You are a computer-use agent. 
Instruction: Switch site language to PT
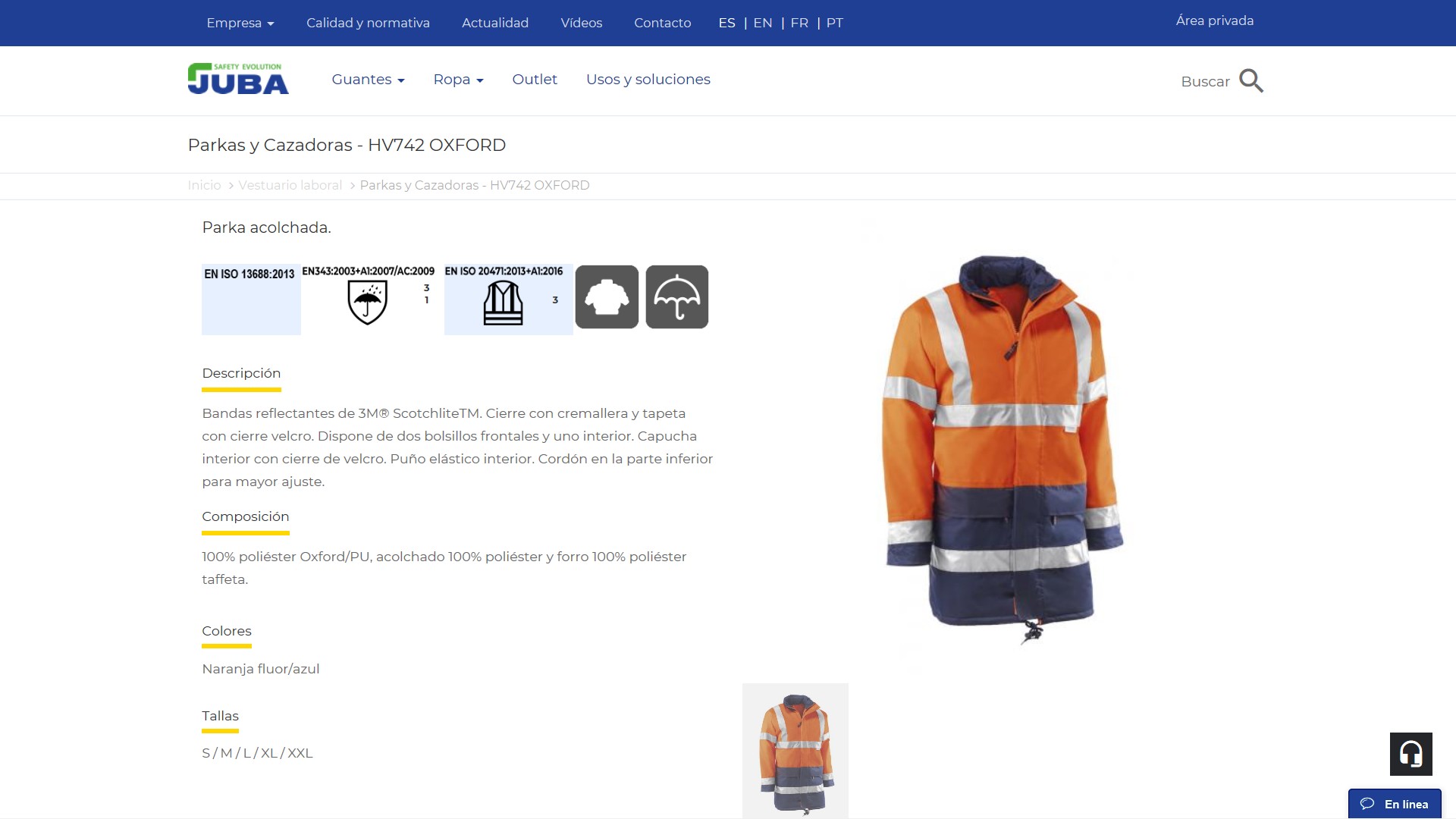pyautogui.click(x=834, y=23)
